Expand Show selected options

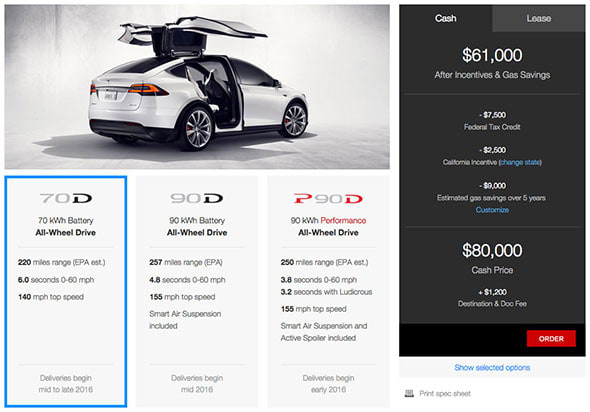pyautogui.click(x=492, y=367)
